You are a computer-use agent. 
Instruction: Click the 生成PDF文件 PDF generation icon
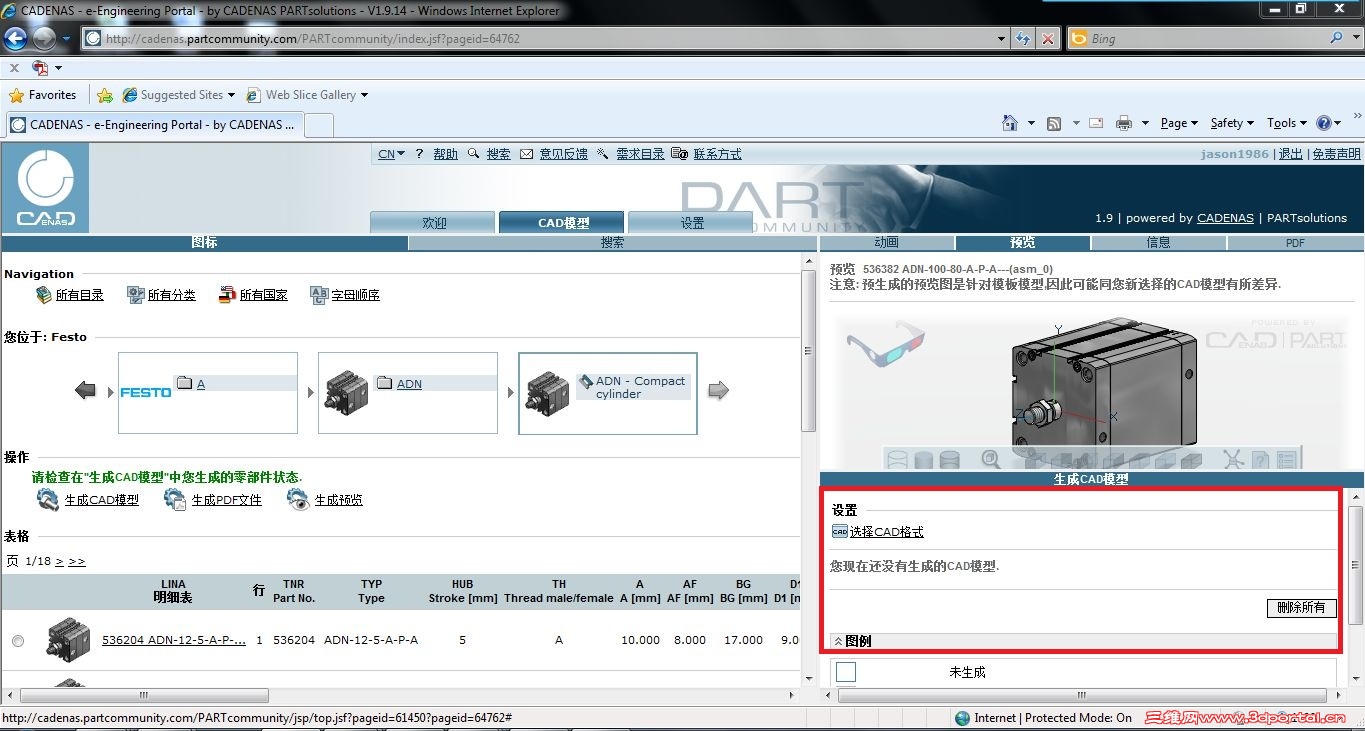pos(175,499)
